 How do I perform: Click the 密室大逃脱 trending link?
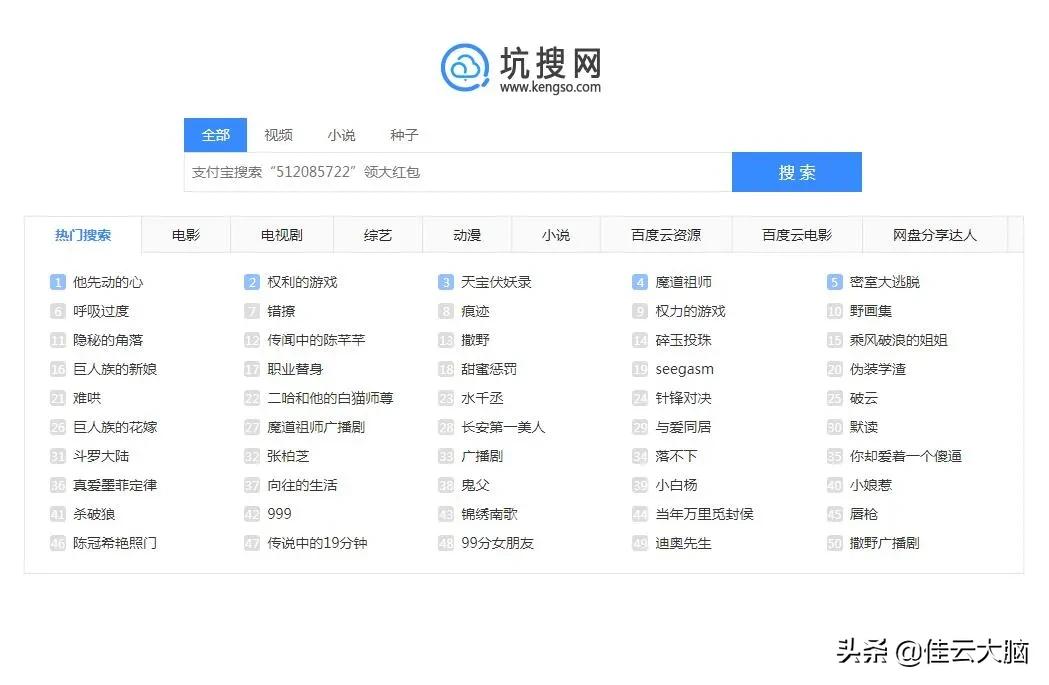click(884, 281)
